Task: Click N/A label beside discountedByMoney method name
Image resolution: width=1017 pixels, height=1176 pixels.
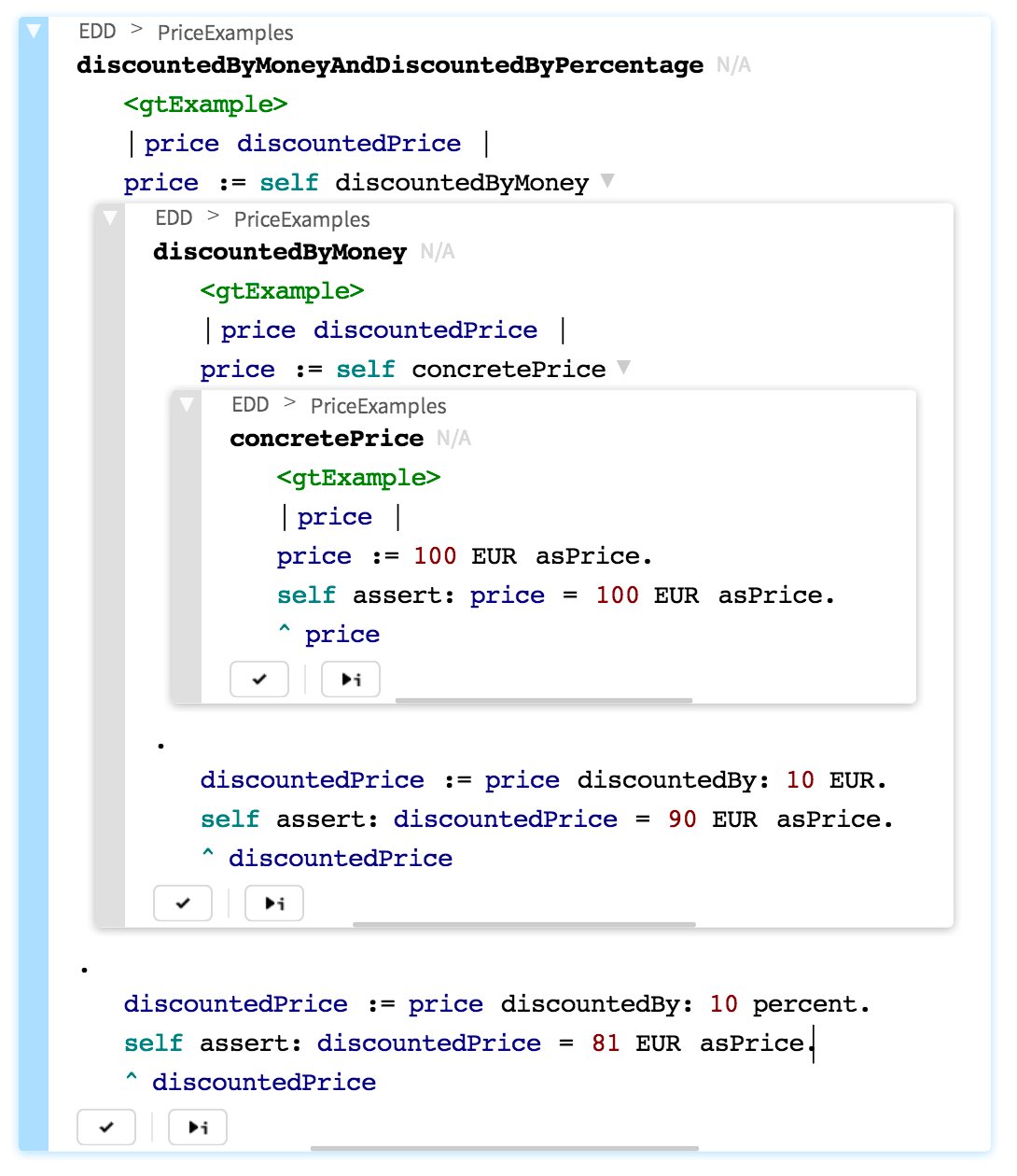Action: pyautogui.click(x=437, y=251)
